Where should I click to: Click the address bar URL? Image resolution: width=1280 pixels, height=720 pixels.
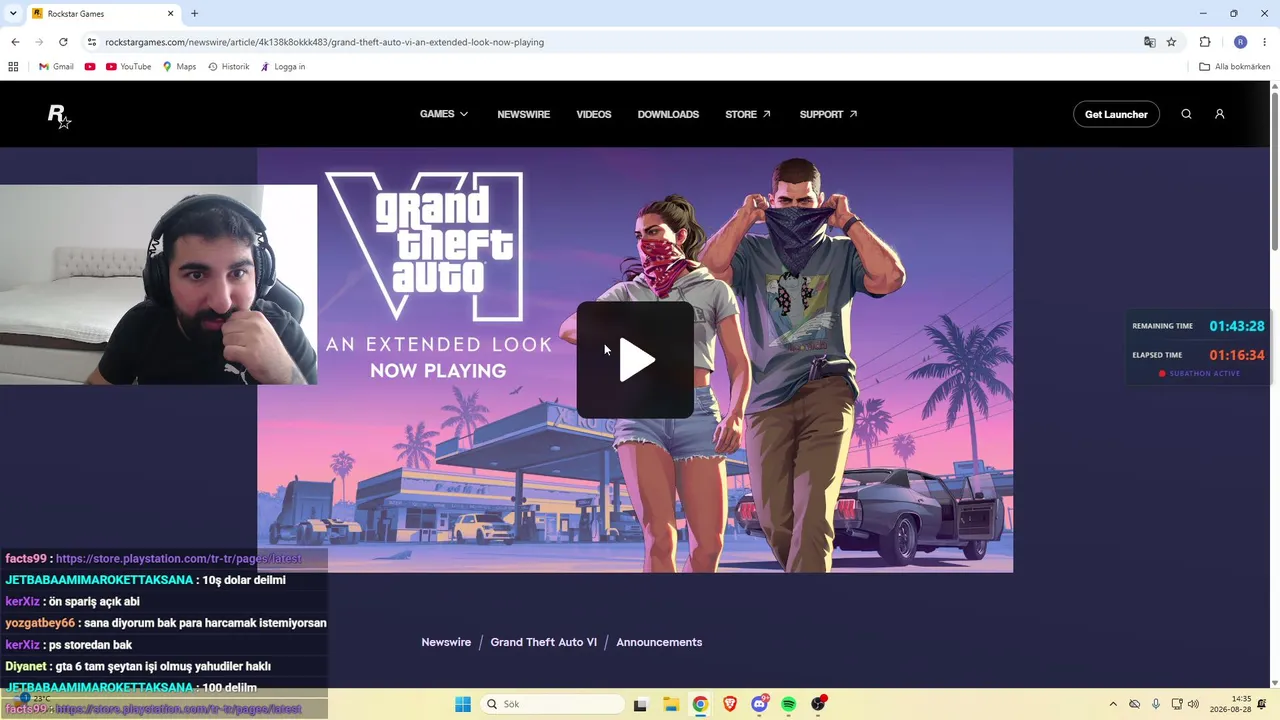click(325, 42)
